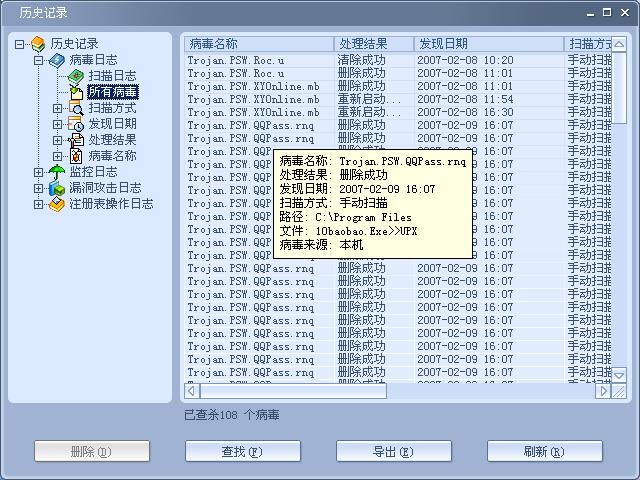Select 漏洞攻击日志 in the tree
The image size is (640, 480).
(x=105, y=188)
